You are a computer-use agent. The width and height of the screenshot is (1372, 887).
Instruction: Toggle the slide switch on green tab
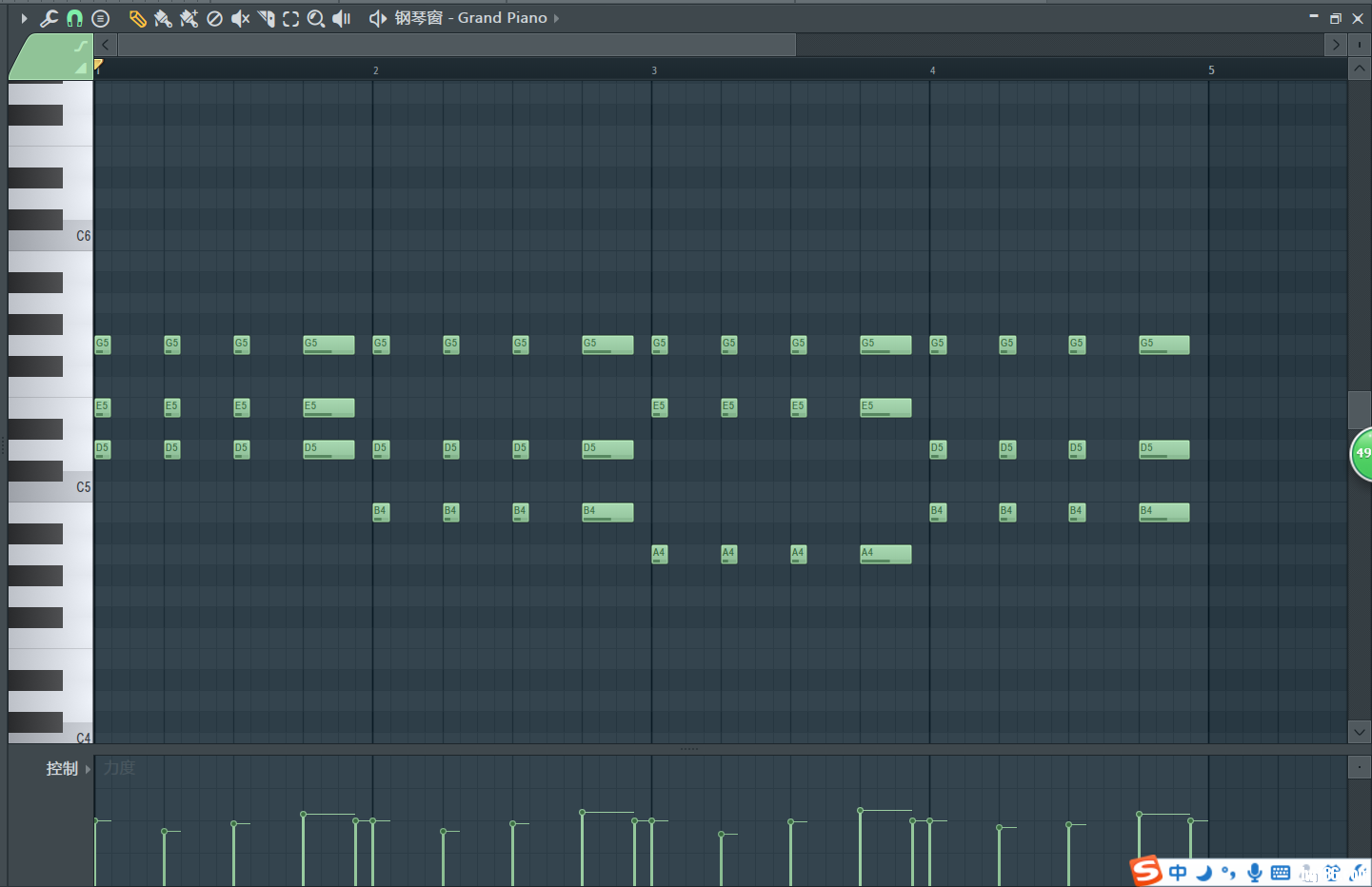click(x=81, y=68)
